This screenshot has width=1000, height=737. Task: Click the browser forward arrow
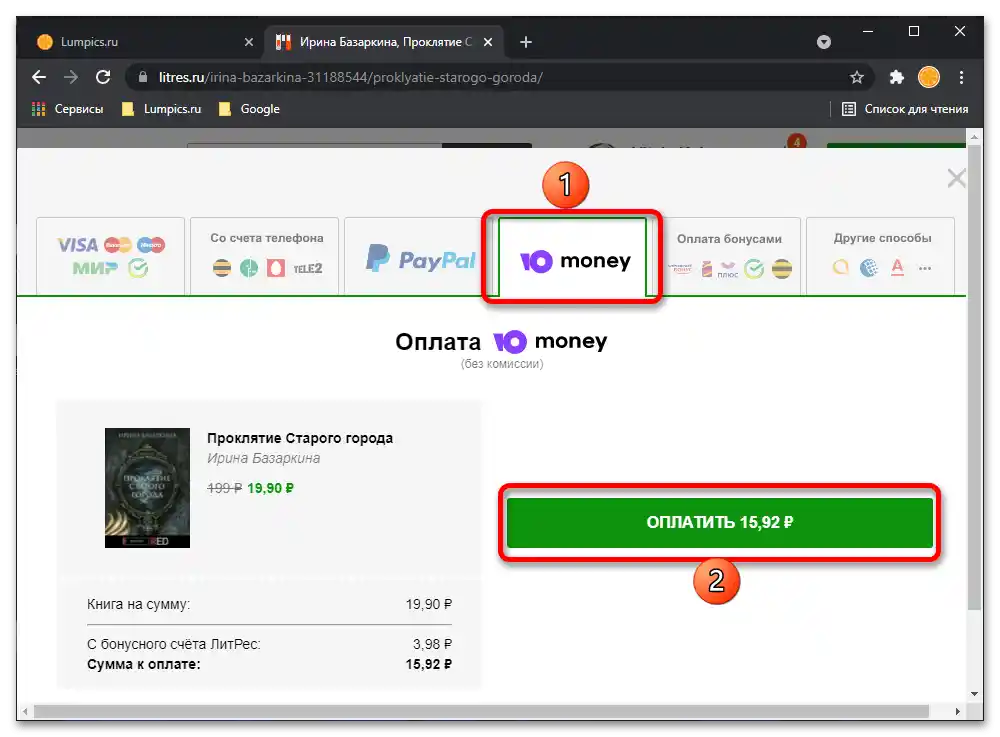(x=71, y=77)
